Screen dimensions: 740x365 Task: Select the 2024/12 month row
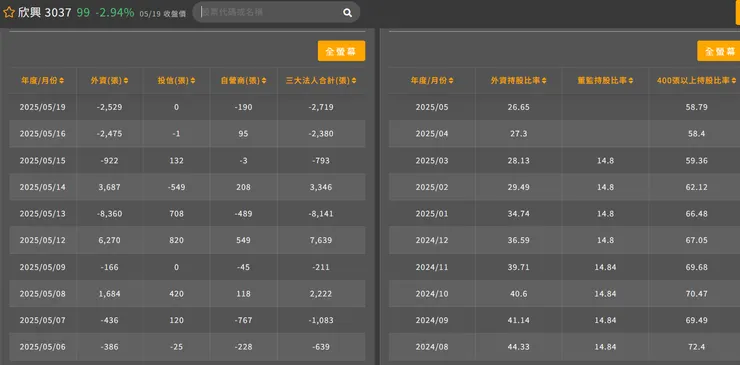564,240
